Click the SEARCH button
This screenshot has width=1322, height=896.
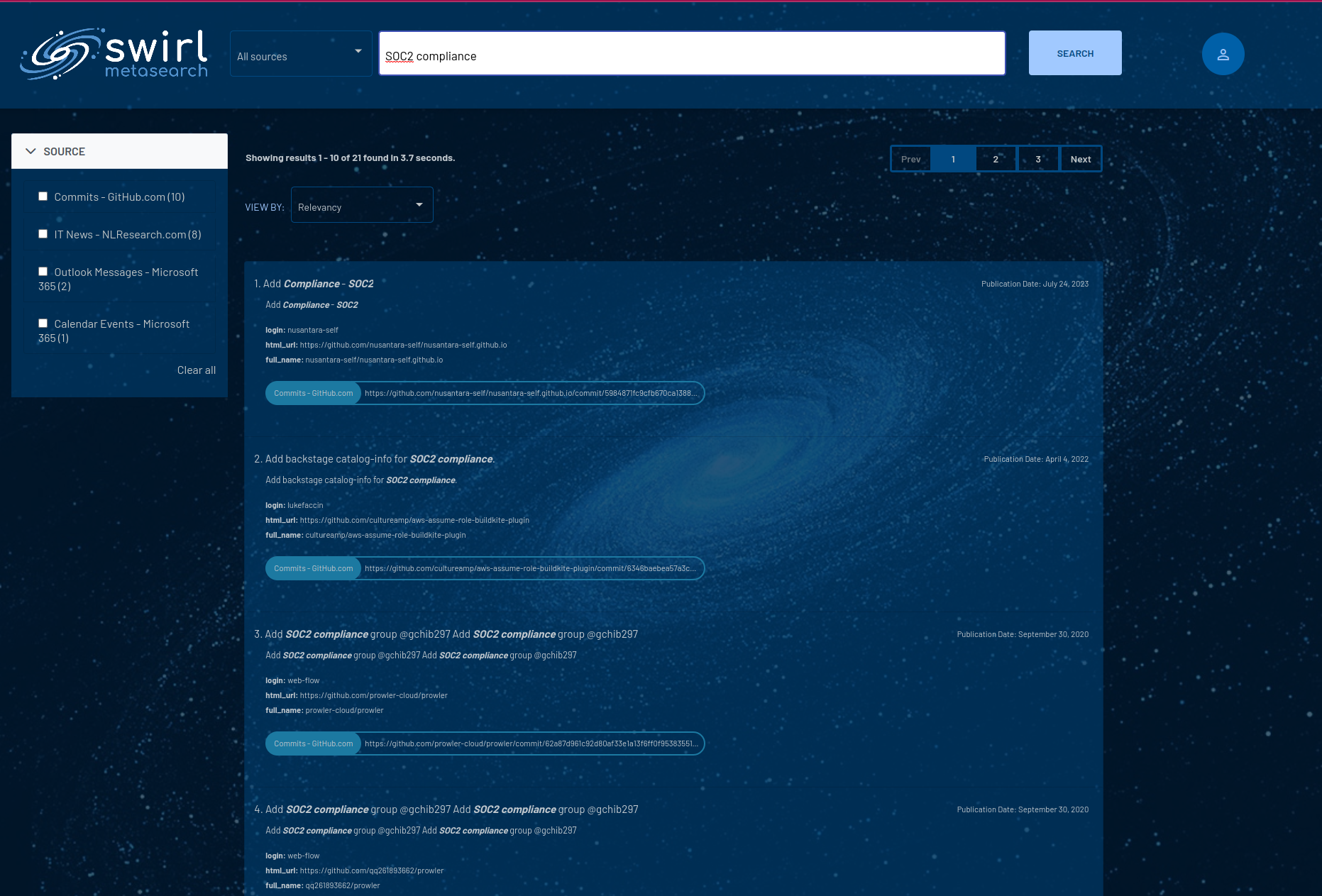click(x=1075, y=53)
